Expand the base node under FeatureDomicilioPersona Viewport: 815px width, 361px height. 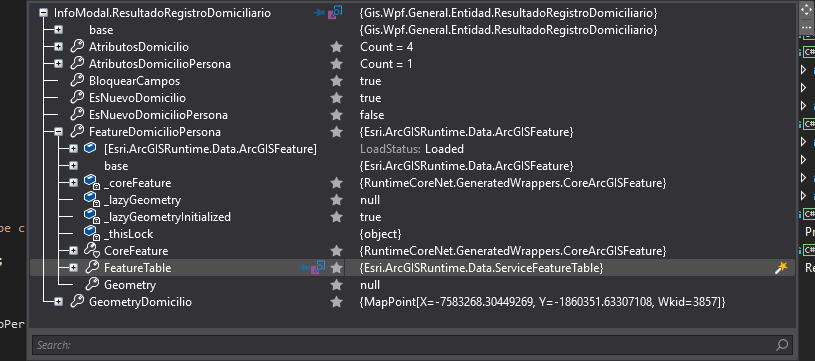click(74, 166)
